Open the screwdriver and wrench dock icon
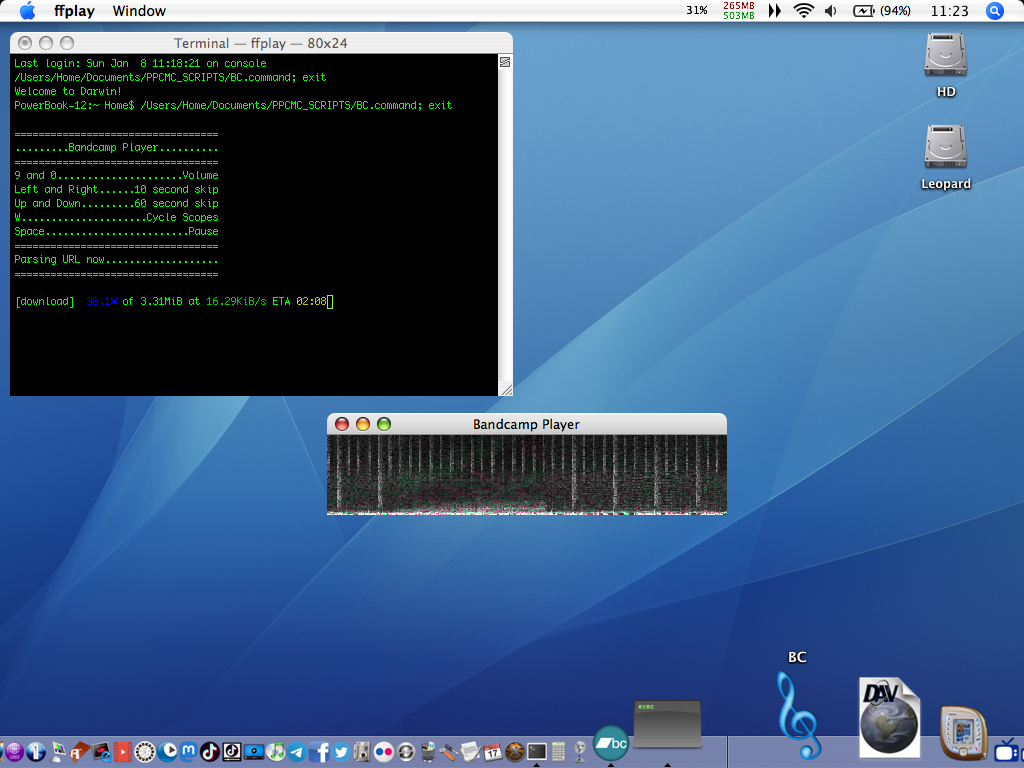The width and height of the screenshot is (1024, 768). pyautogui.click(x=449, y=752)
